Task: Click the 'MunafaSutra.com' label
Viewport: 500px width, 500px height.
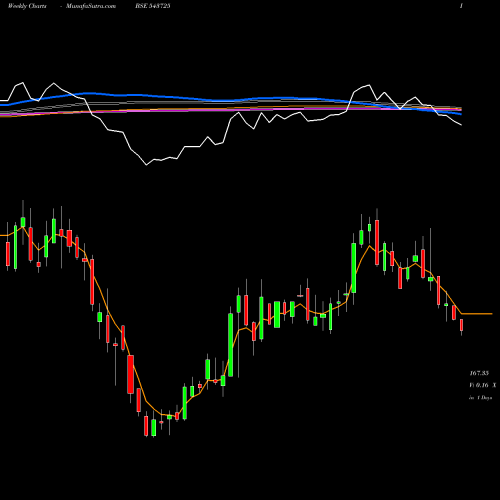Action: [x=91, y=6]
